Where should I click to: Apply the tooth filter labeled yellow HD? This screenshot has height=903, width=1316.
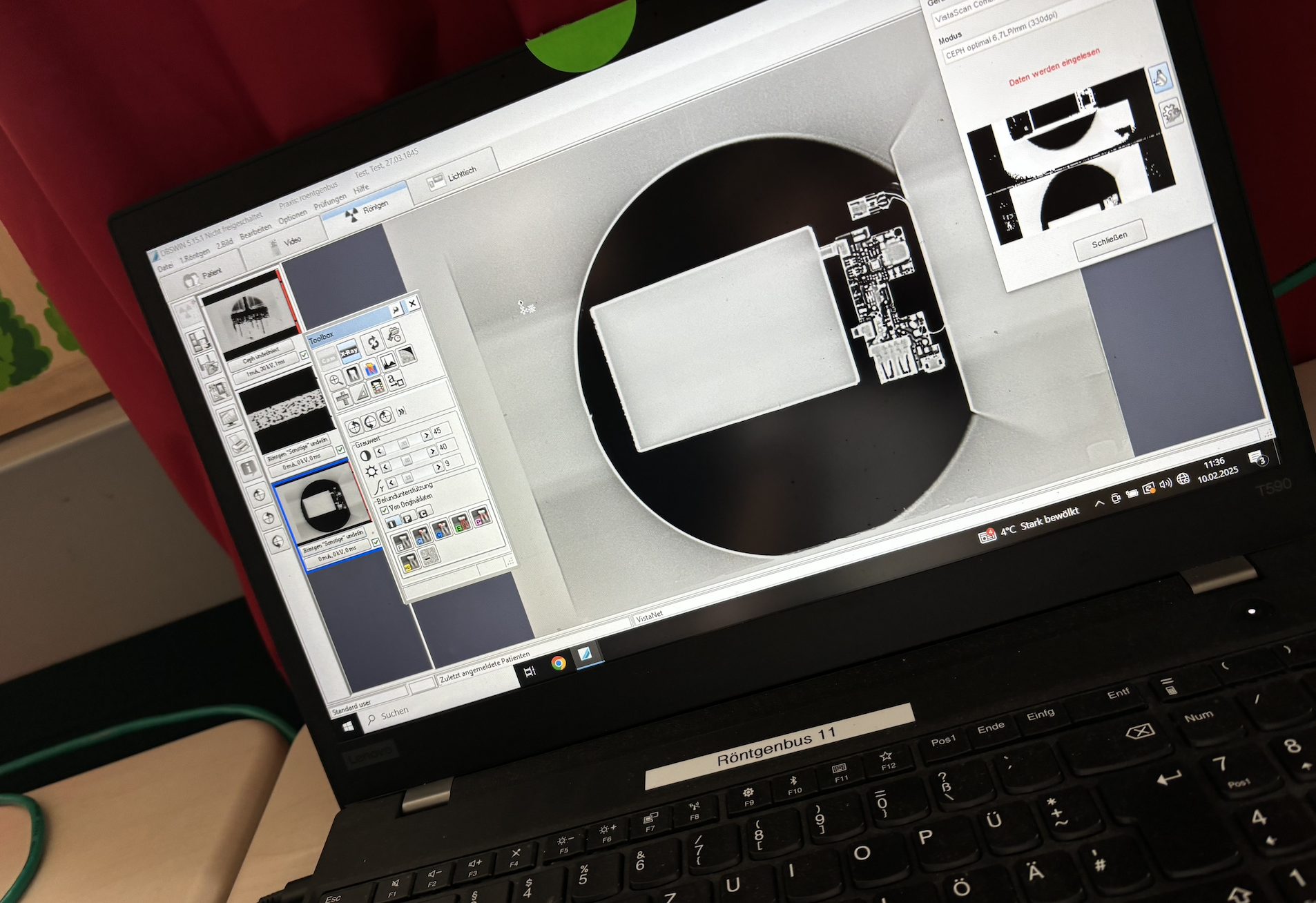pyautogui.click(x=409, y=563)
